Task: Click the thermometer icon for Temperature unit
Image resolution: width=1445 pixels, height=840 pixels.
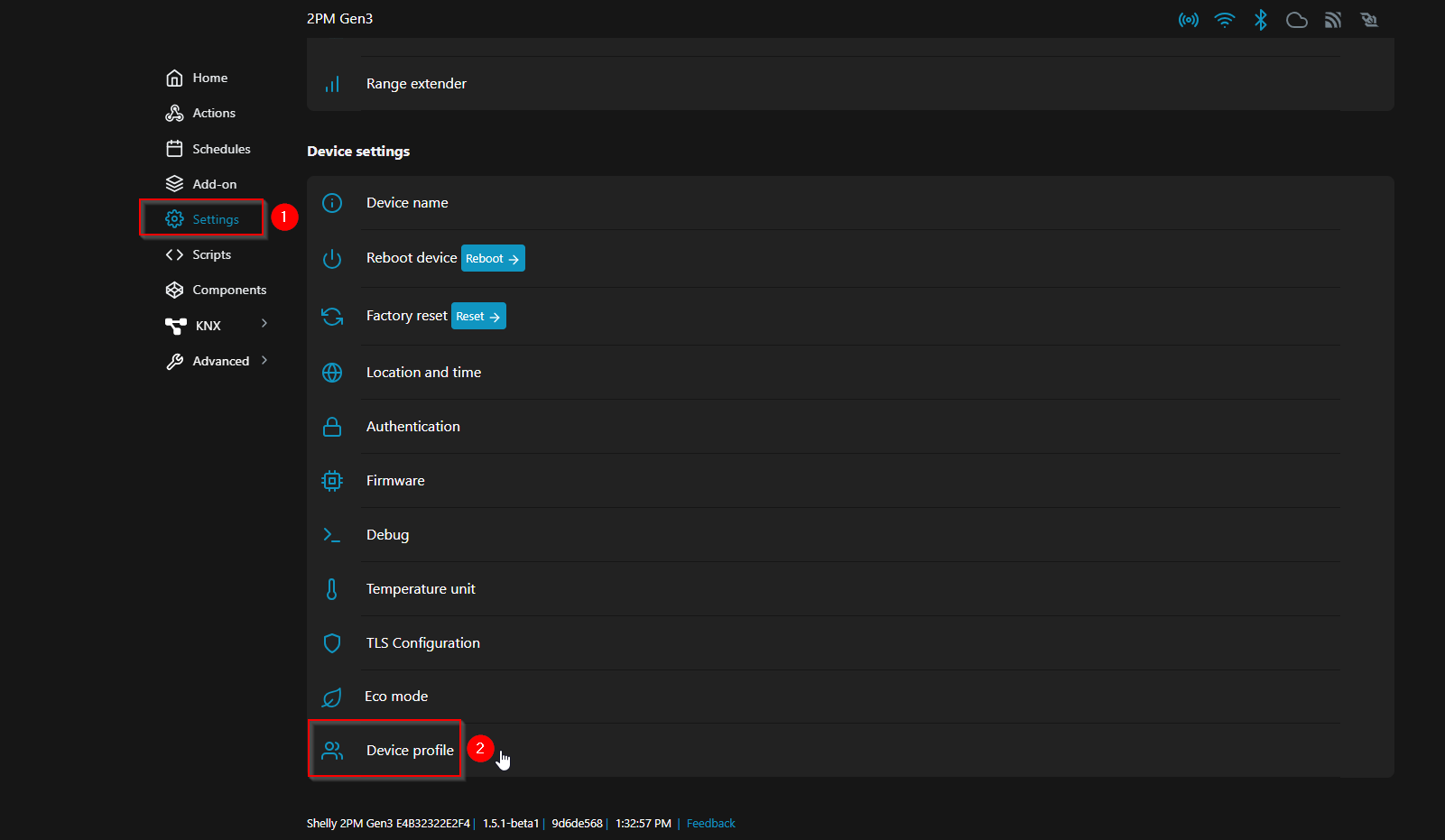Action: pyautogui.click(x=332, y=589)
